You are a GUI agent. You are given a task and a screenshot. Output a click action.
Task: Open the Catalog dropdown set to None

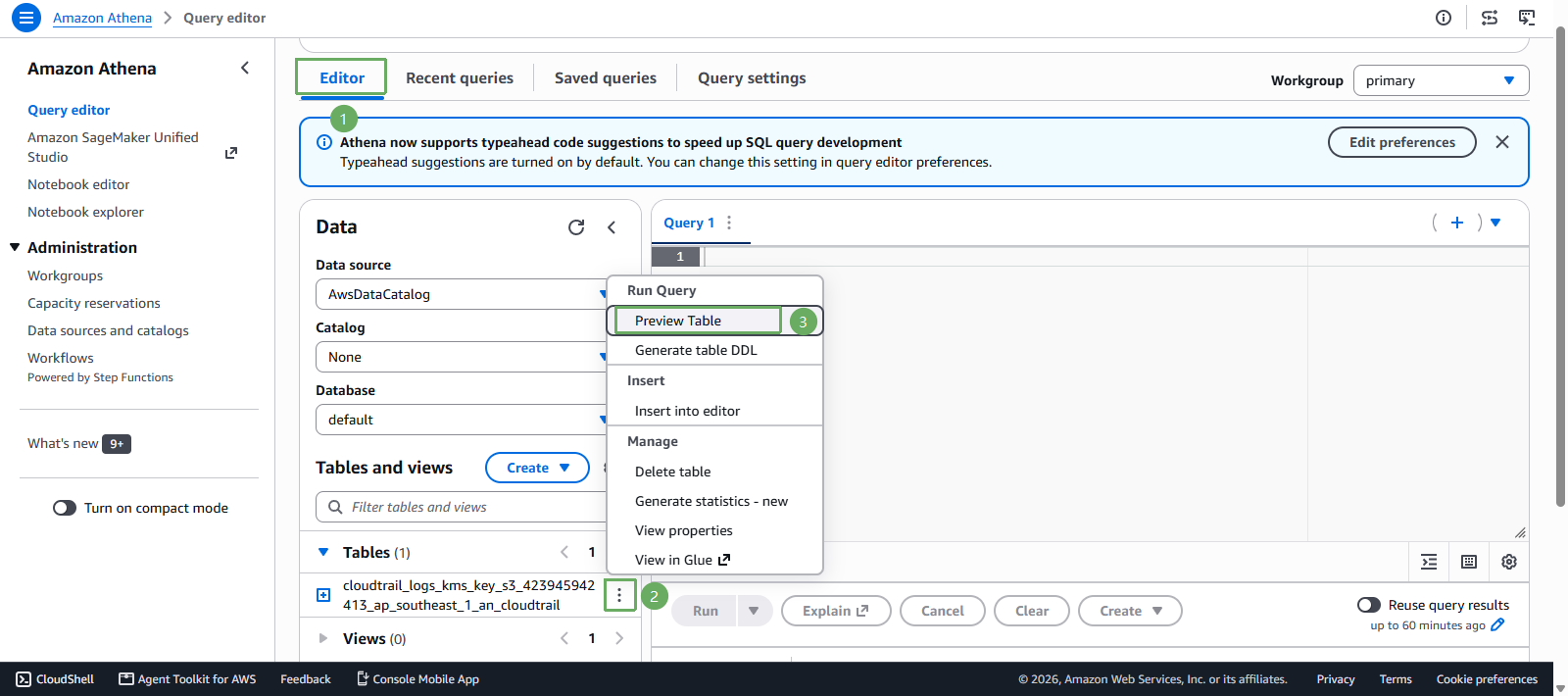[461, 357]
